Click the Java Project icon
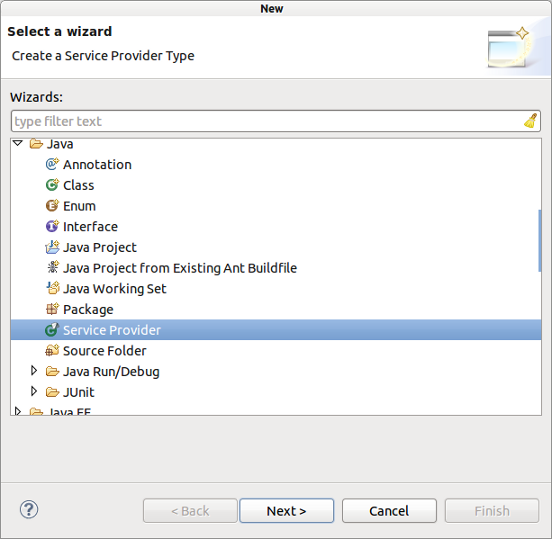The image size is (552, 539). point(52,247)
